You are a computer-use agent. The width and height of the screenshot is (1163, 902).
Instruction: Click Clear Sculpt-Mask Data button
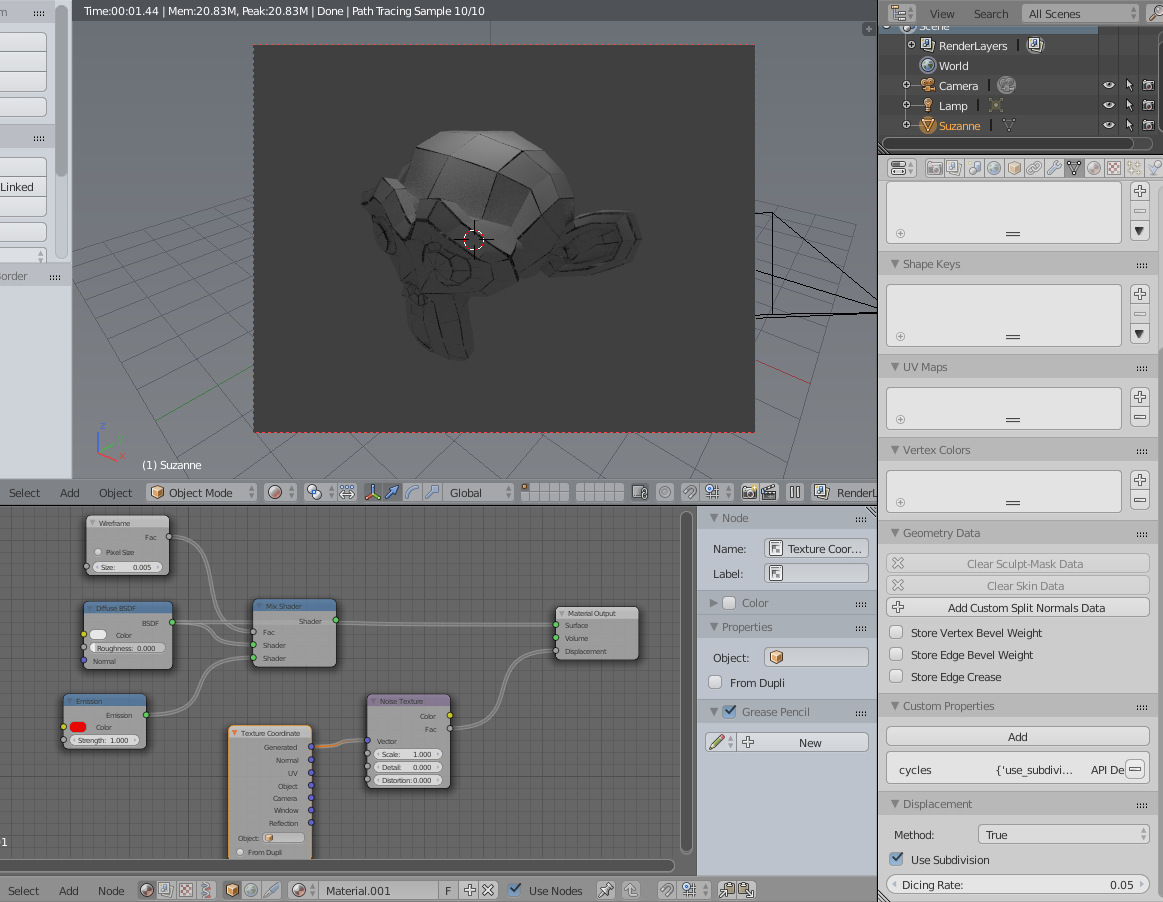[1018, 564]
